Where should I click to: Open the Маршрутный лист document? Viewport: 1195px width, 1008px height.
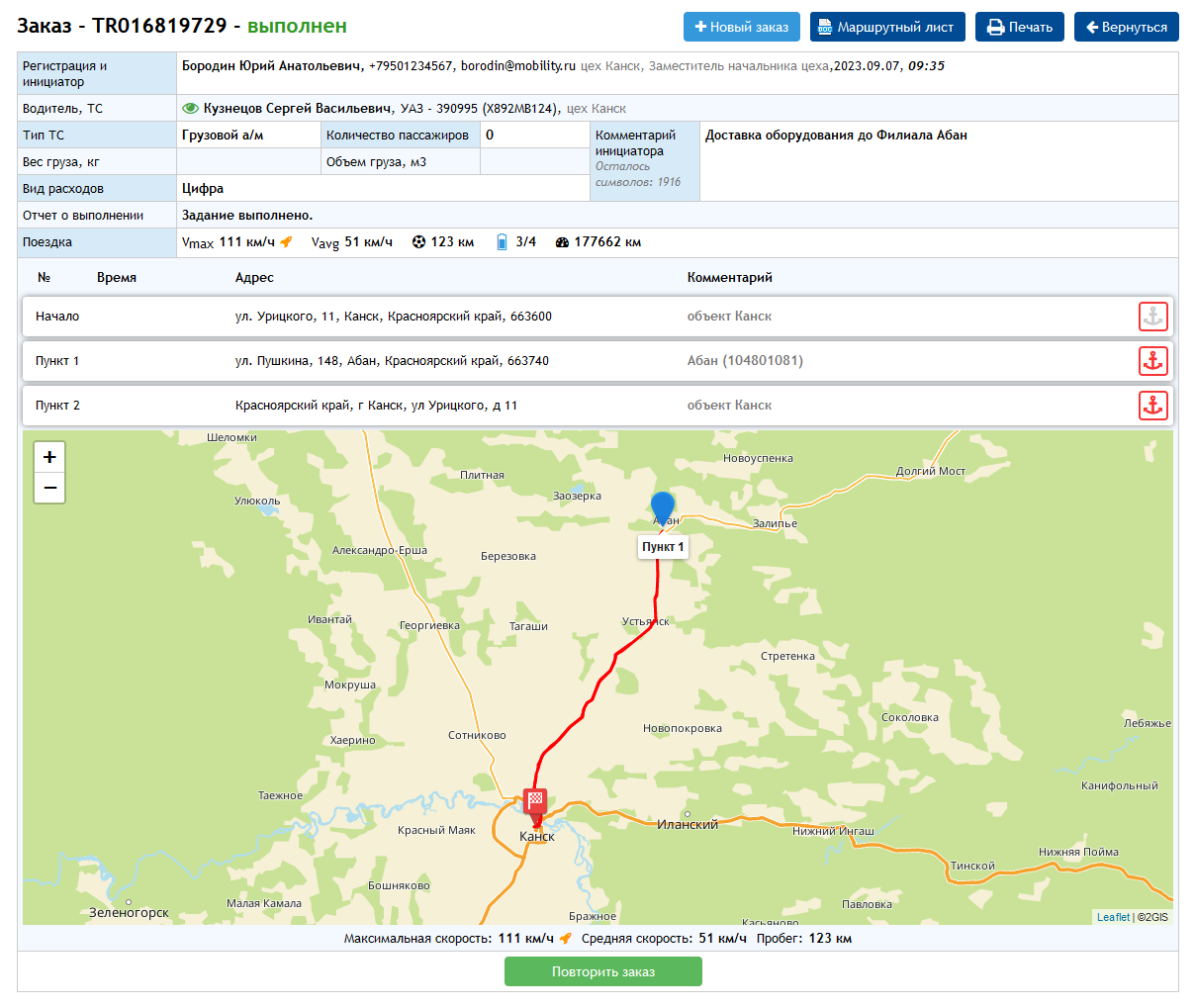pyautogui.click(x=885, y=27)
